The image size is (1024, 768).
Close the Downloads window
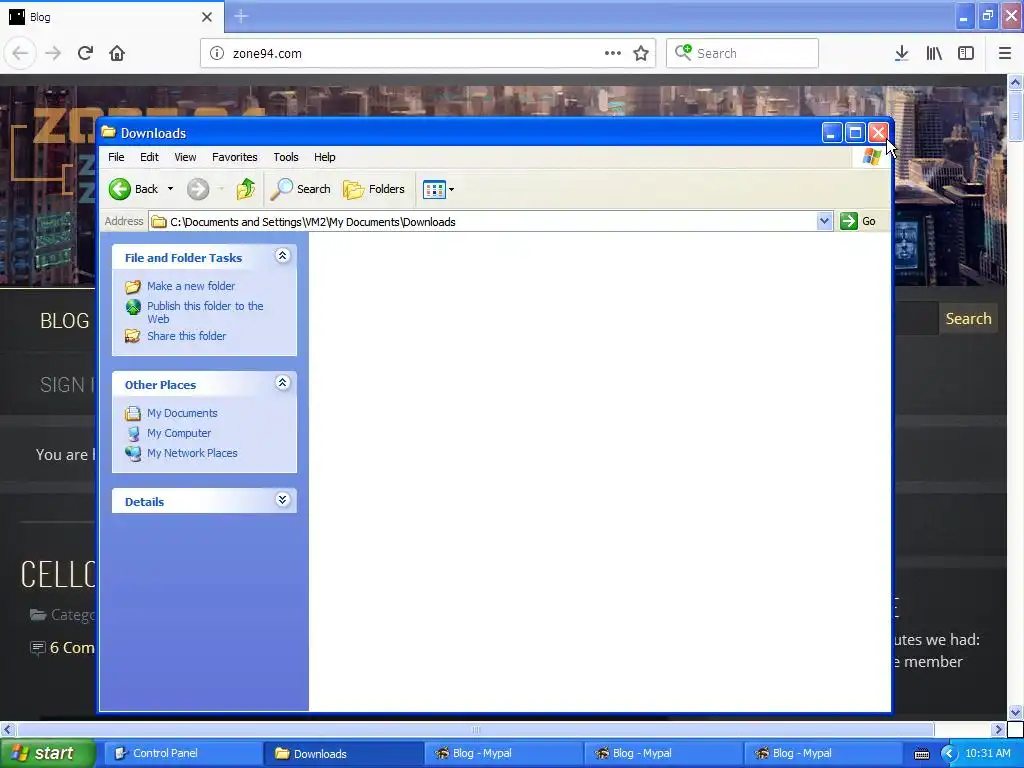(878, 133)
